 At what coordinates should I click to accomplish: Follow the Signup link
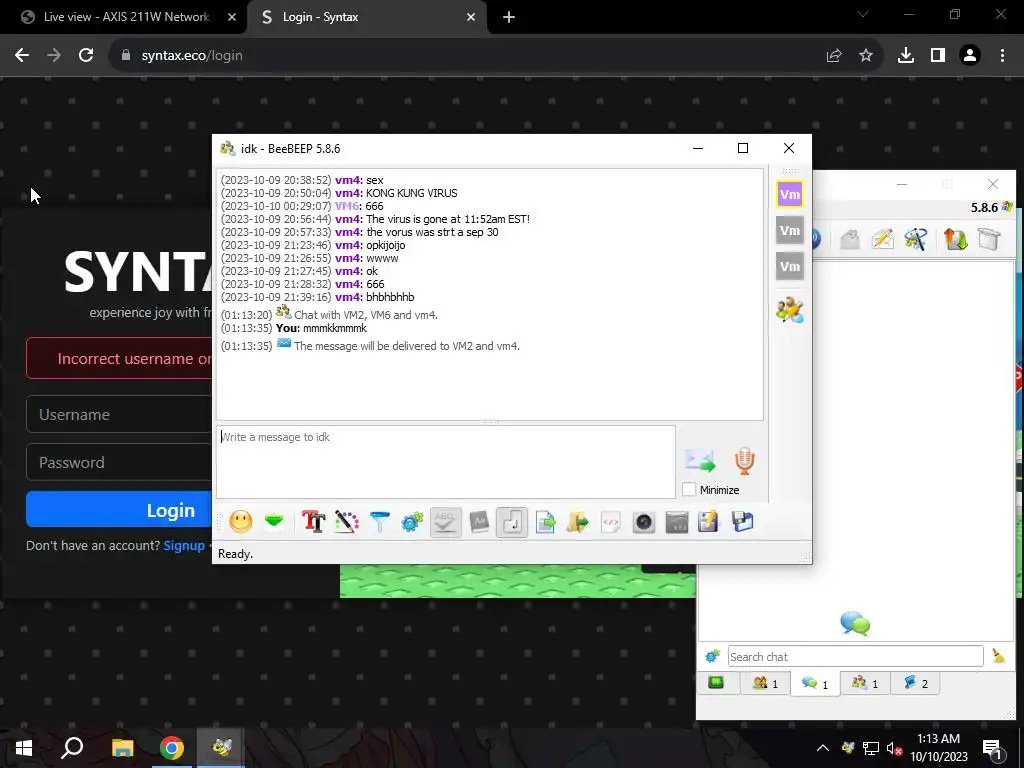click(184, 545)
